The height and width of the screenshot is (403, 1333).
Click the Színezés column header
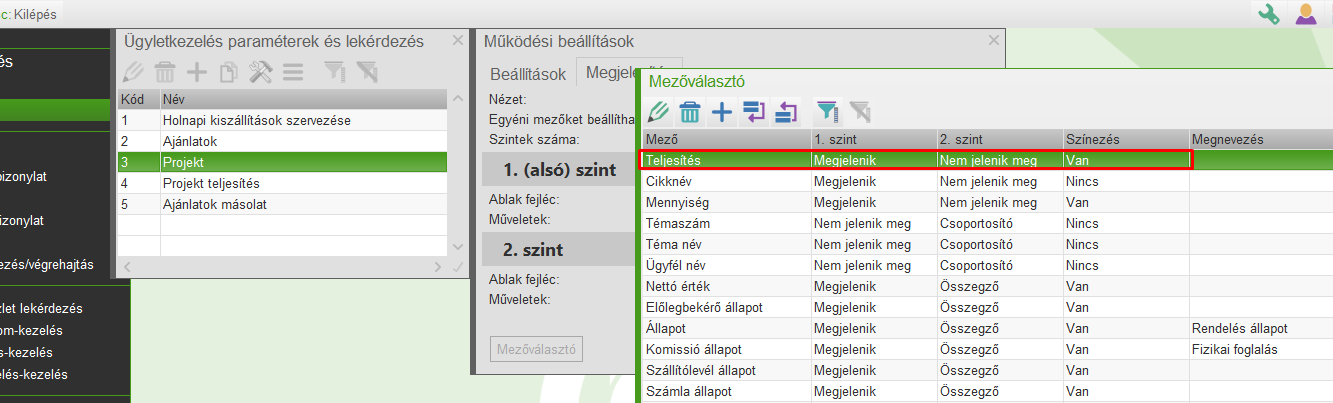pos(1125,139)
